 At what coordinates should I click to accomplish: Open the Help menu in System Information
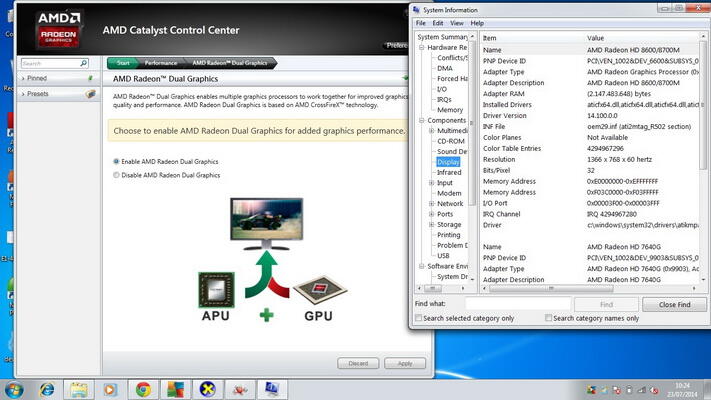[x=477, y=23]
